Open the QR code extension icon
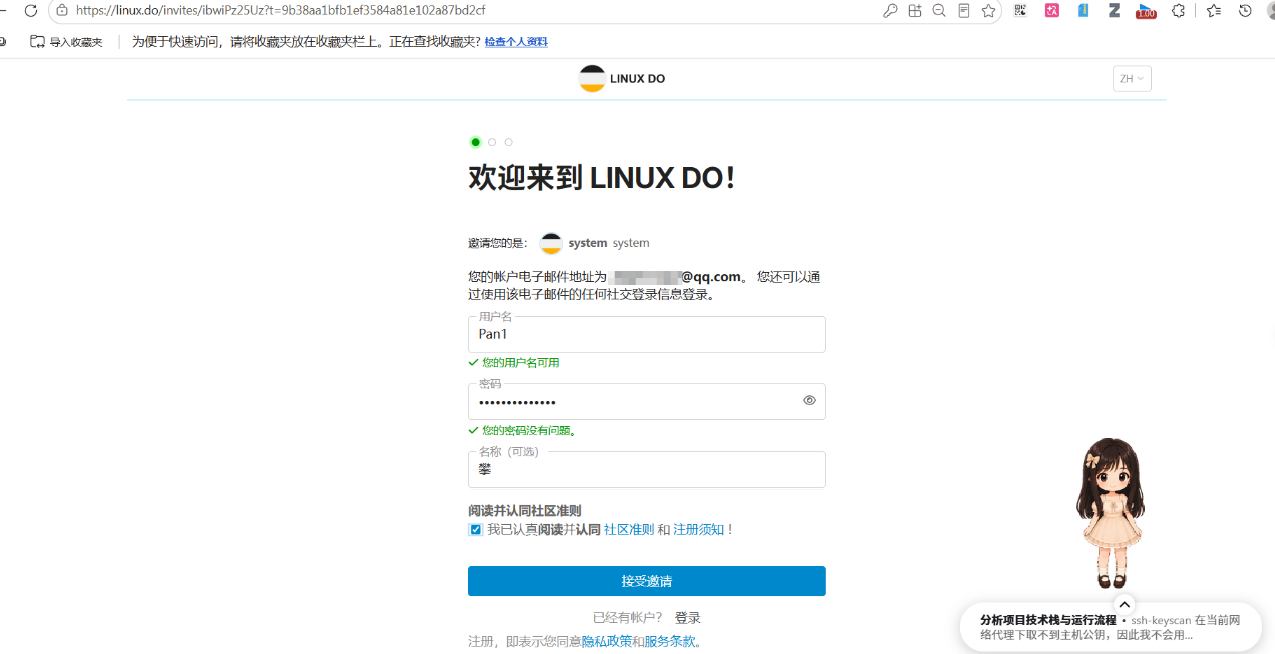Viewport: 1275px width, 654px height. click(1020, 10)
